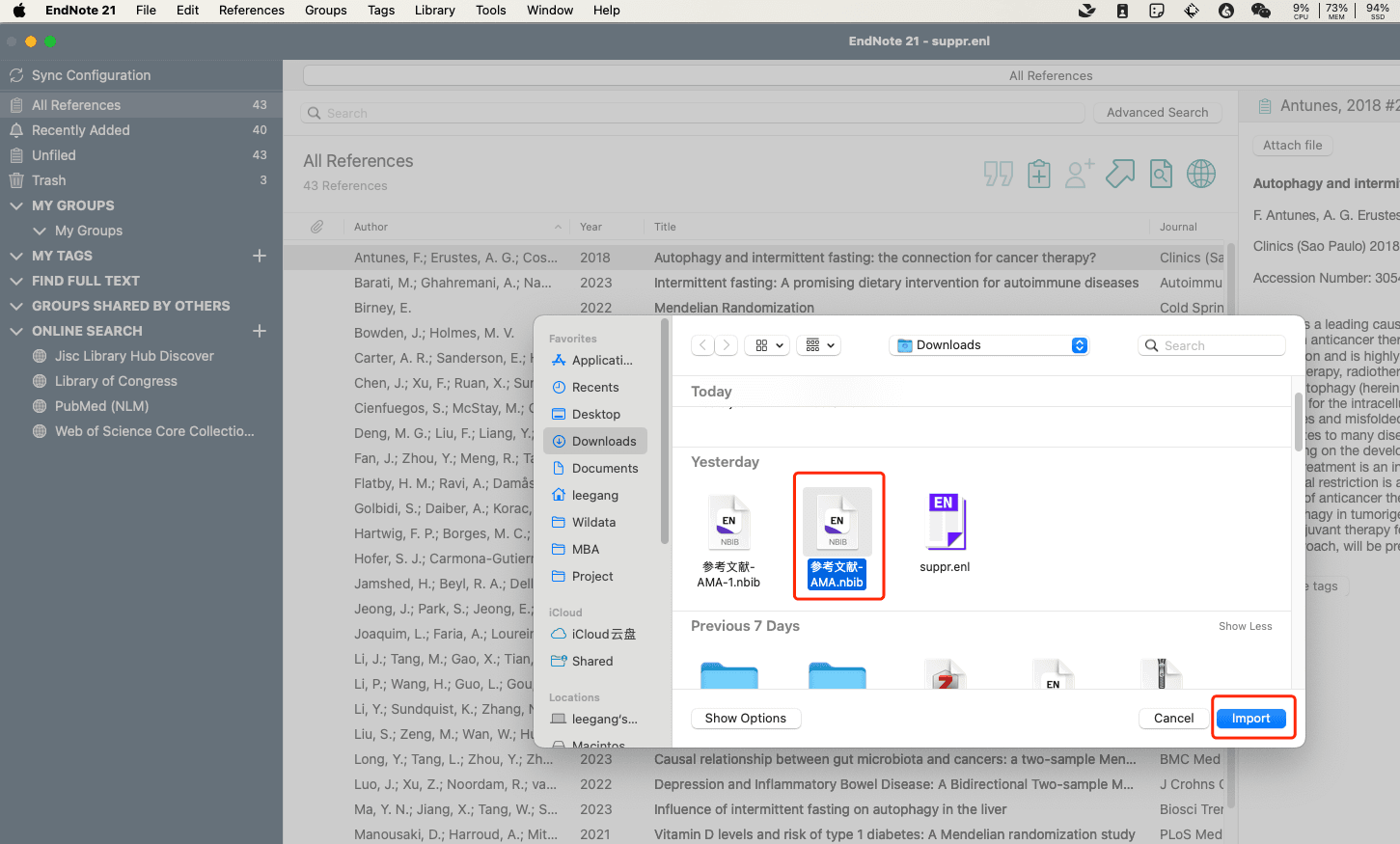This screenshot has width=1400, height=844.
Task: Collapse the ONLINE SEARCH section
Action: click(x=15, y=331)
